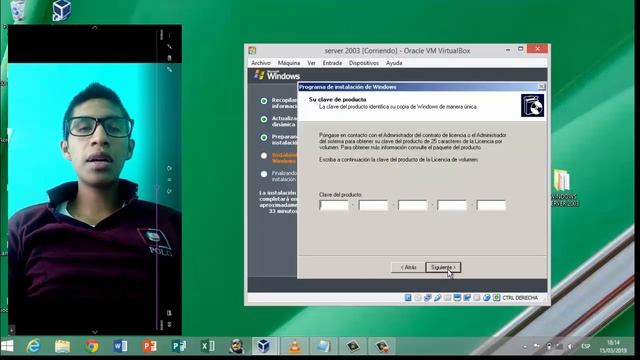The height and width of the screenshot is (360, 640).
Task: Click the ESP language indicator in system tray
Action: [586, 347]
